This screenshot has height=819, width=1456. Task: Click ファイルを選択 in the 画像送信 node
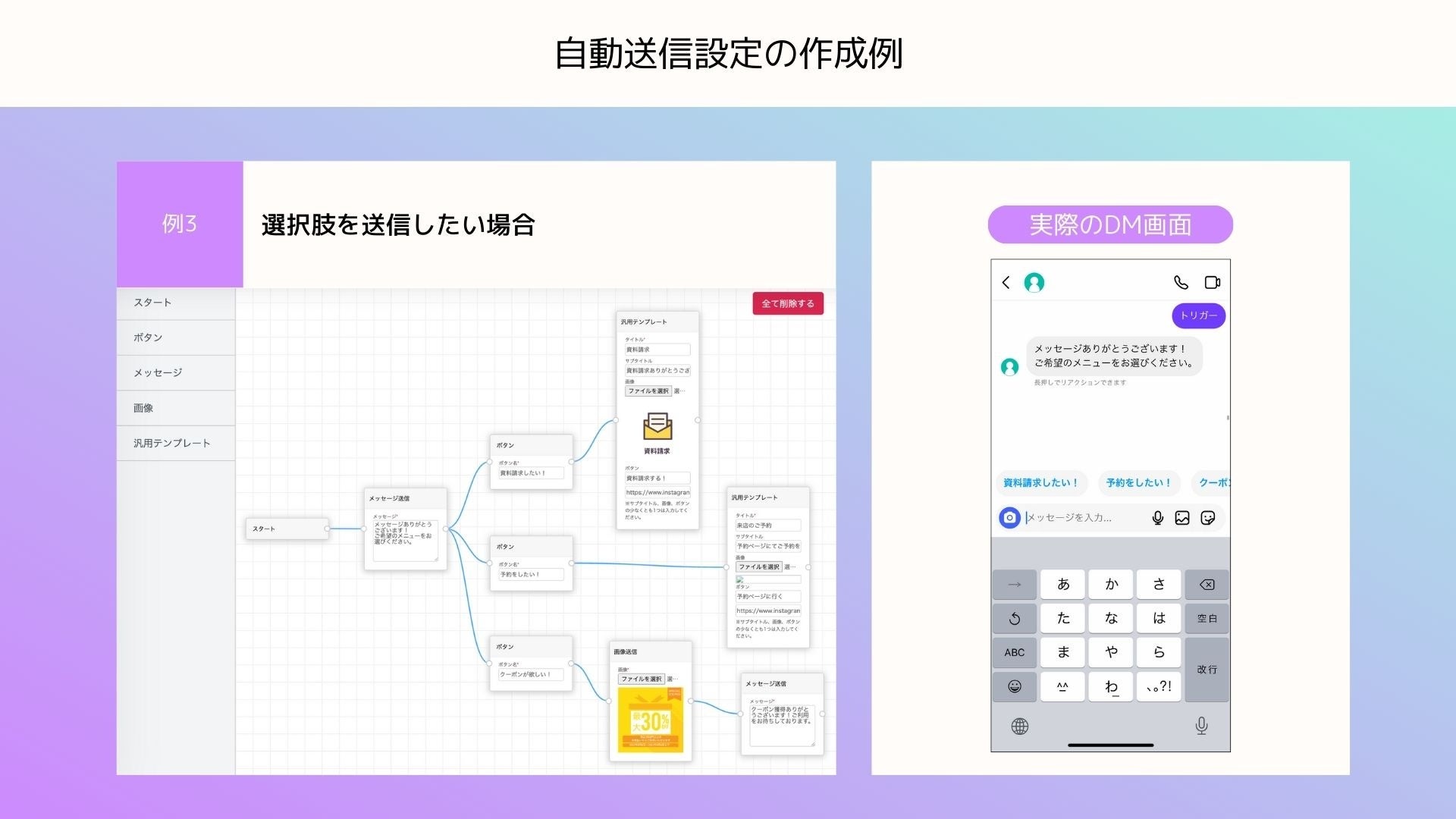[x=642, y=679]
